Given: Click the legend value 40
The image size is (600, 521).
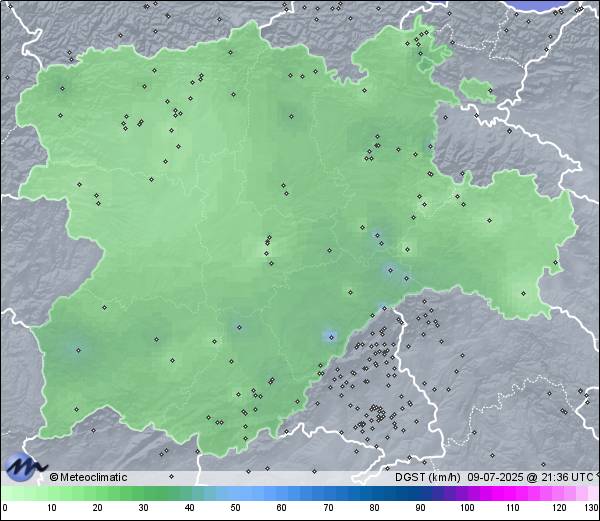Looking at the screenshot, I should (x=189, y=508).
